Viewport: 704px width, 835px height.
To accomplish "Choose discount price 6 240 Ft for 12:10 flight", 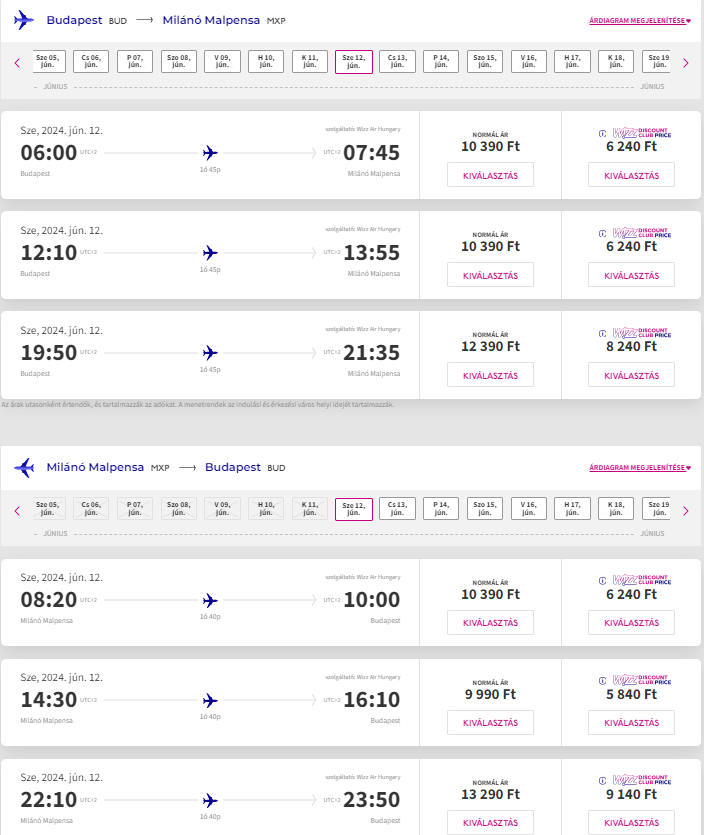I will (632, 275).
